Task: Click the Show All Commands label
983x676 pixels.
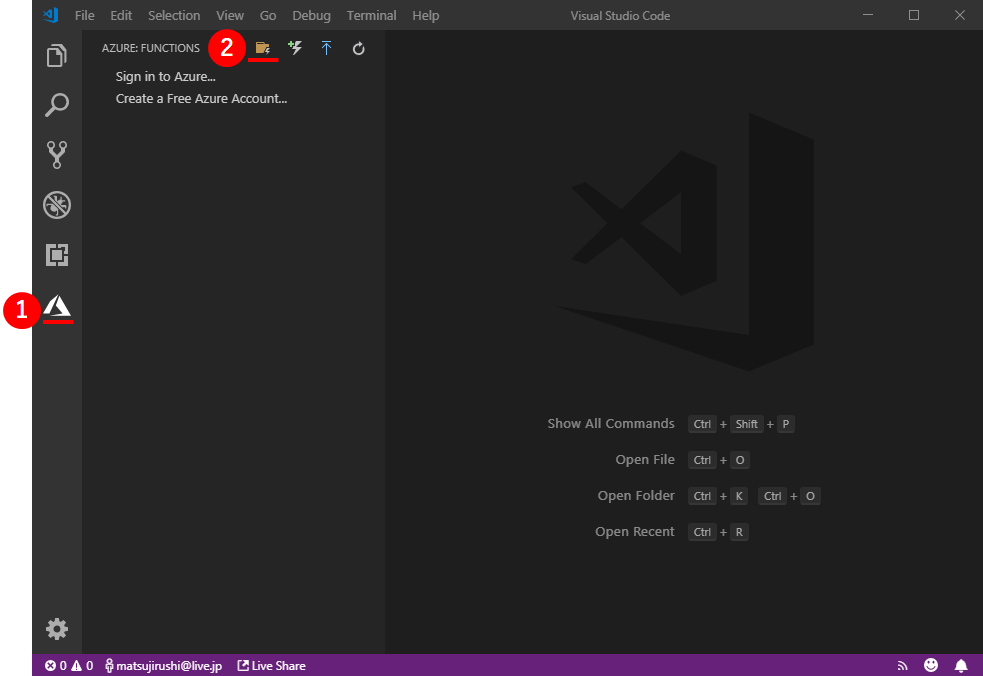Action: click(611, 423)
